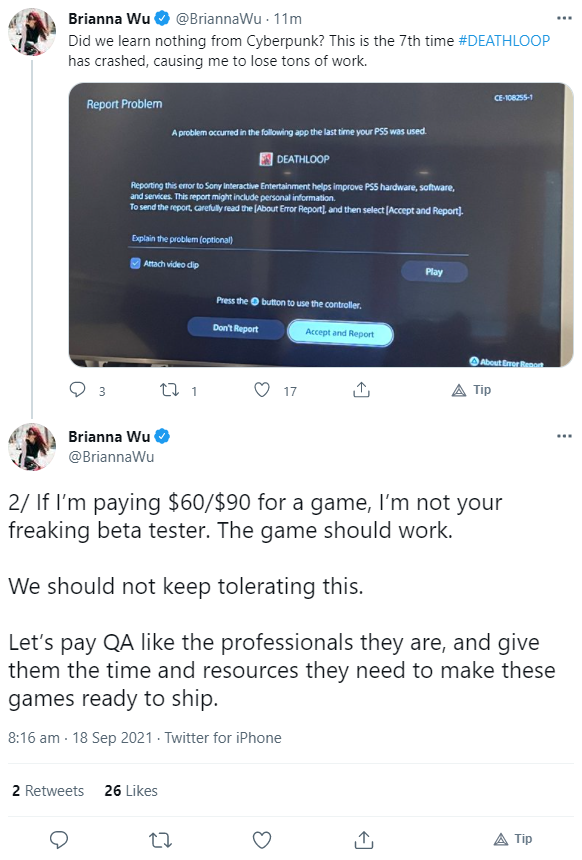Image resolution: width=582 pixels, height=860 pixels.
Task: Tip Brianna Wu on the second tweet
Action: pos(513,839)
